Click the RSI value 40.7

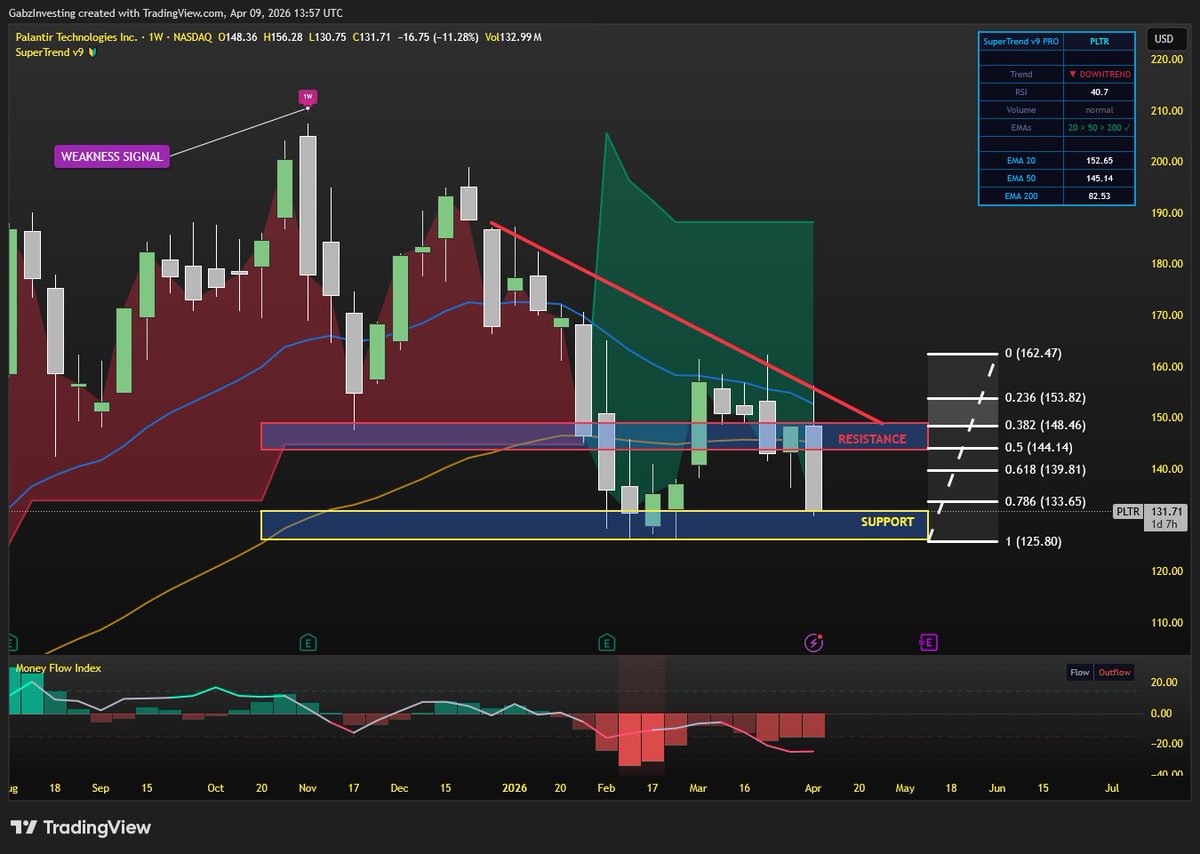[x=1098, y=92]
